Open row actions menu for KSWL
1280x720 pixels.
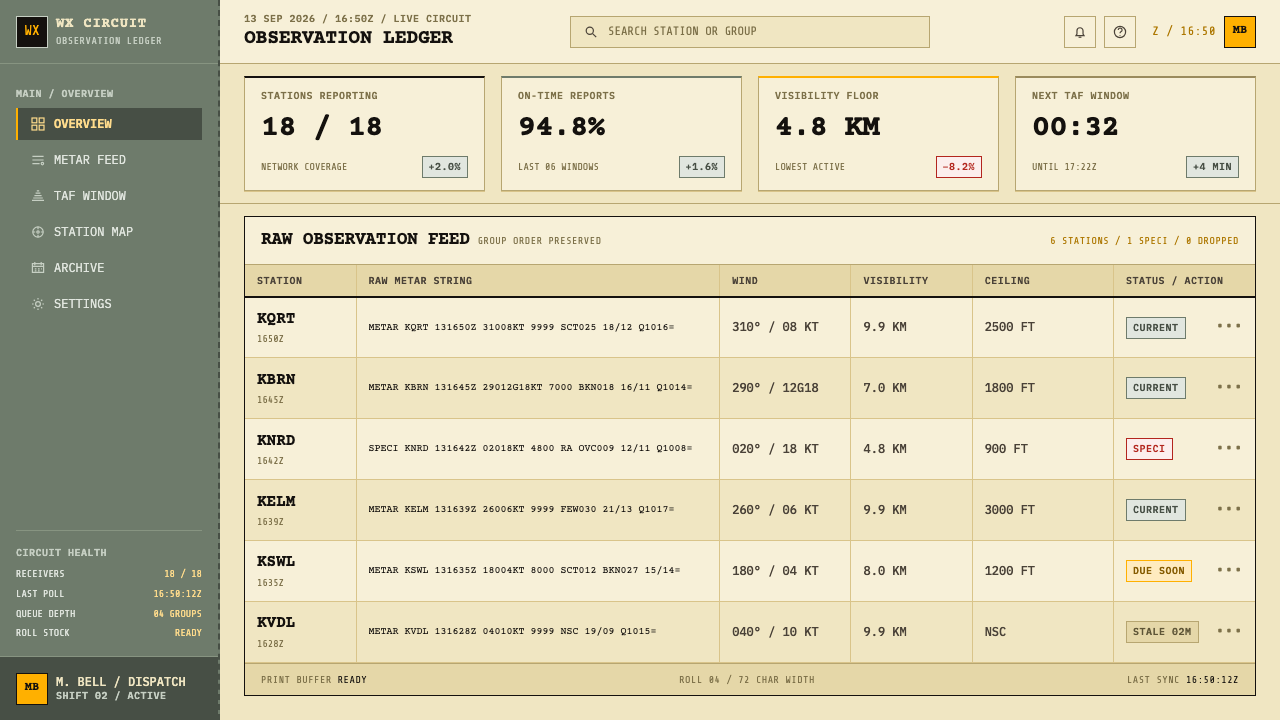[x=1229, y=571]
